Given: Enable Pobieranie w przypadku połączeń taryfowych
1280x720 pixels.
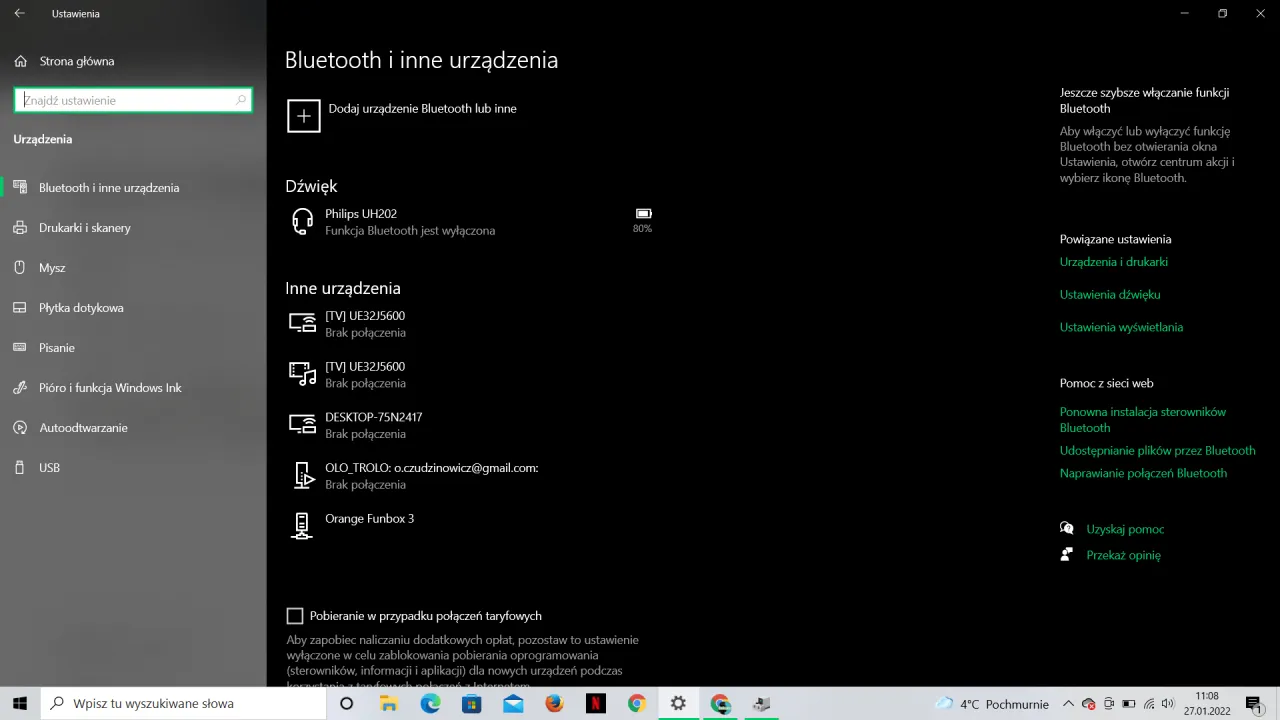Looking at the screenshot, I should click(295, 616).
